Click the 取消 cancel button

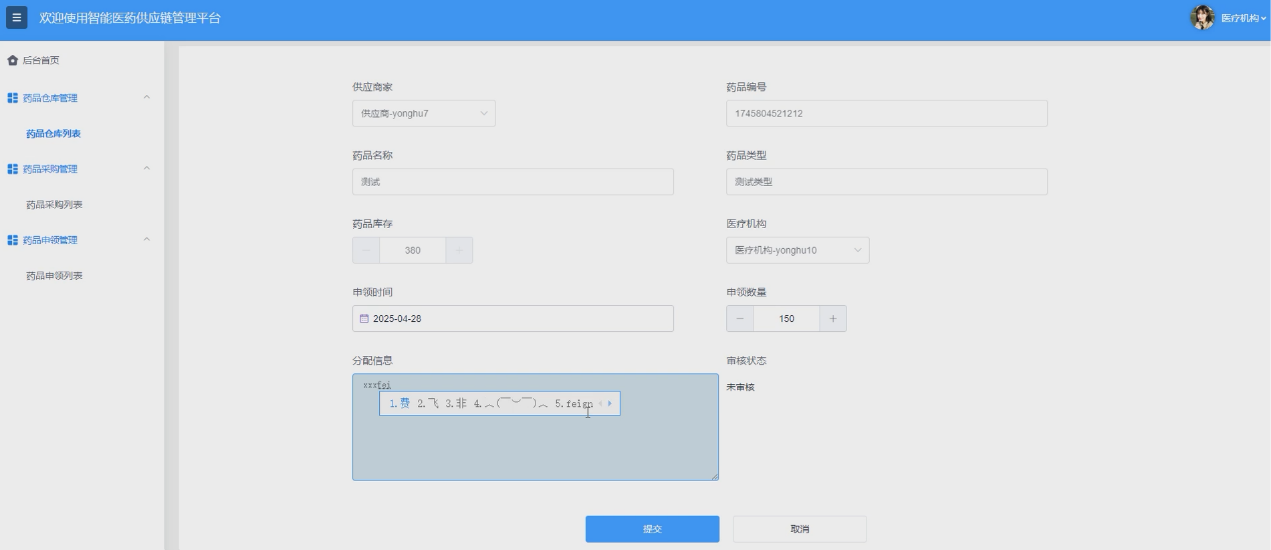[800, 529]
